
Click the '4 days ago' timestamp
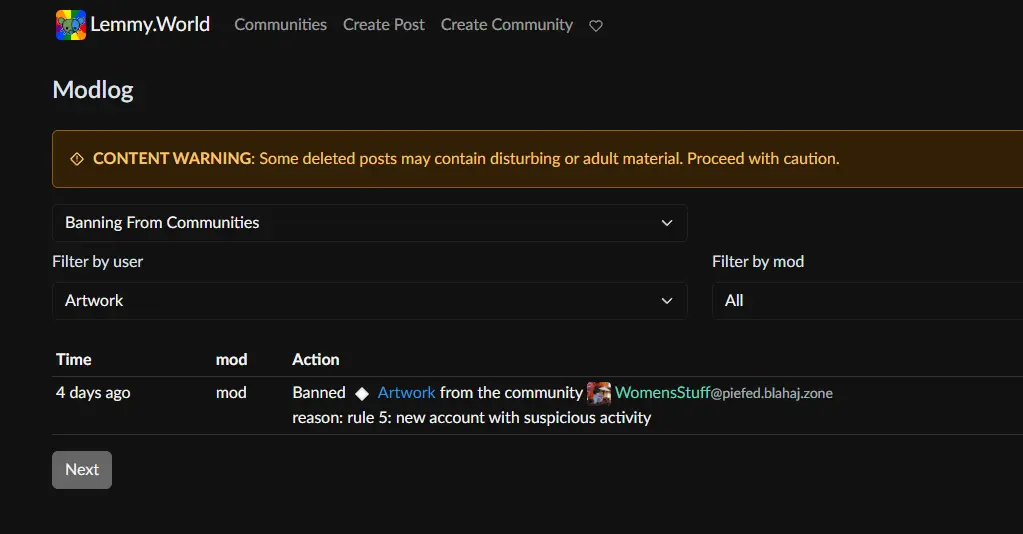click(93, 393)
